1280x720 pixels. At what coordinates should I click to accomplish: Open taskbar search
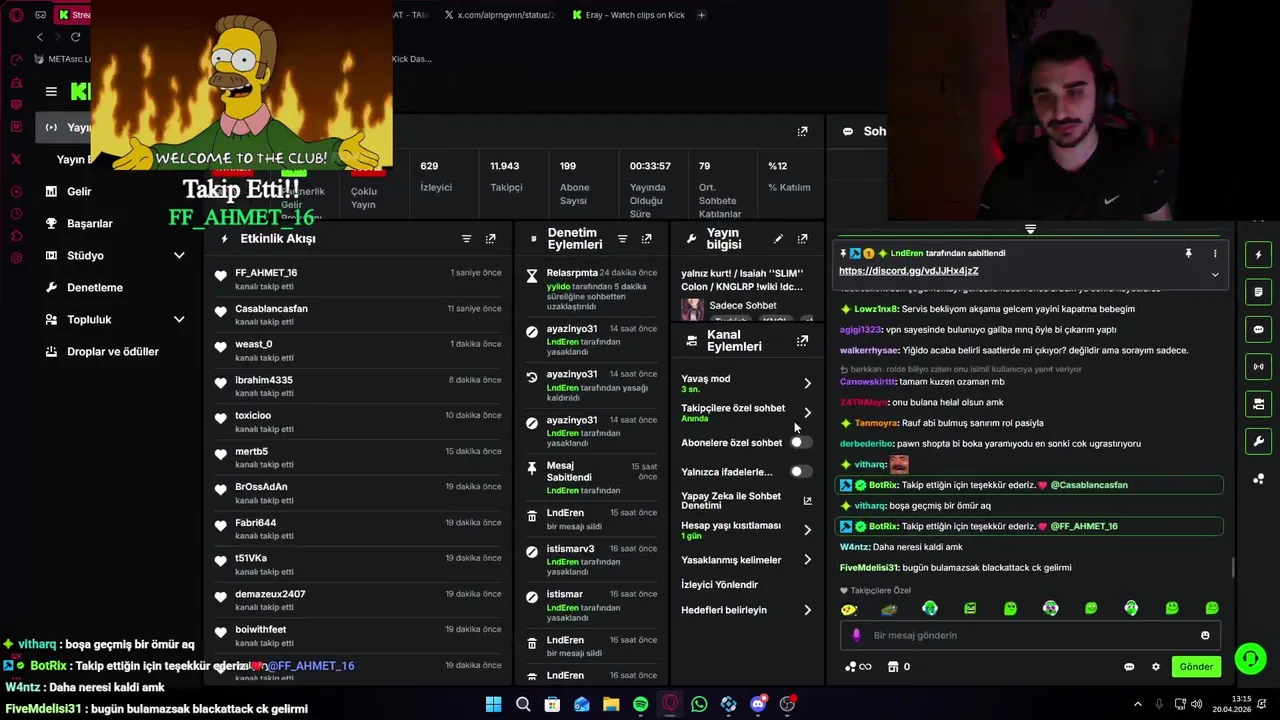point(523,704)
